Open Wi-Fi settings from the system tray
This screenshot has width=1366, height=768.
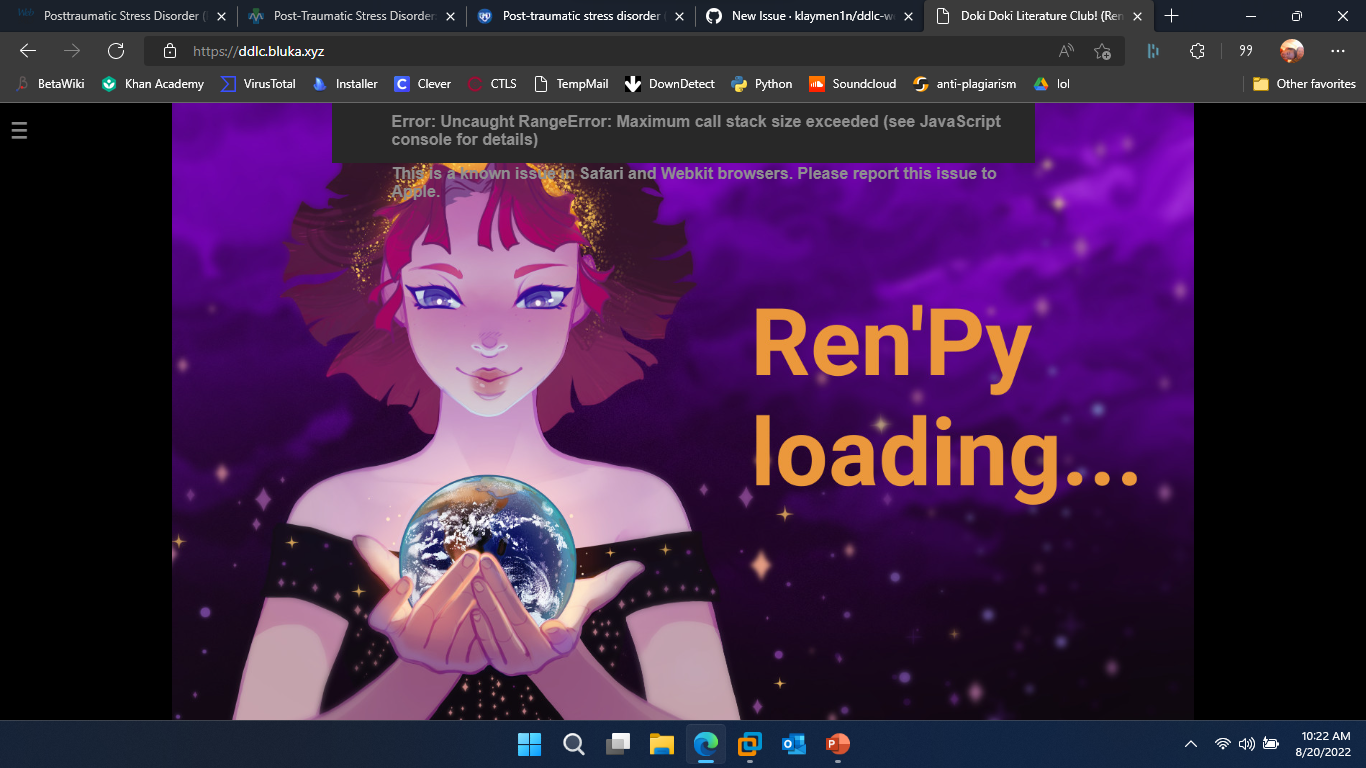[x=1222, y=744]
